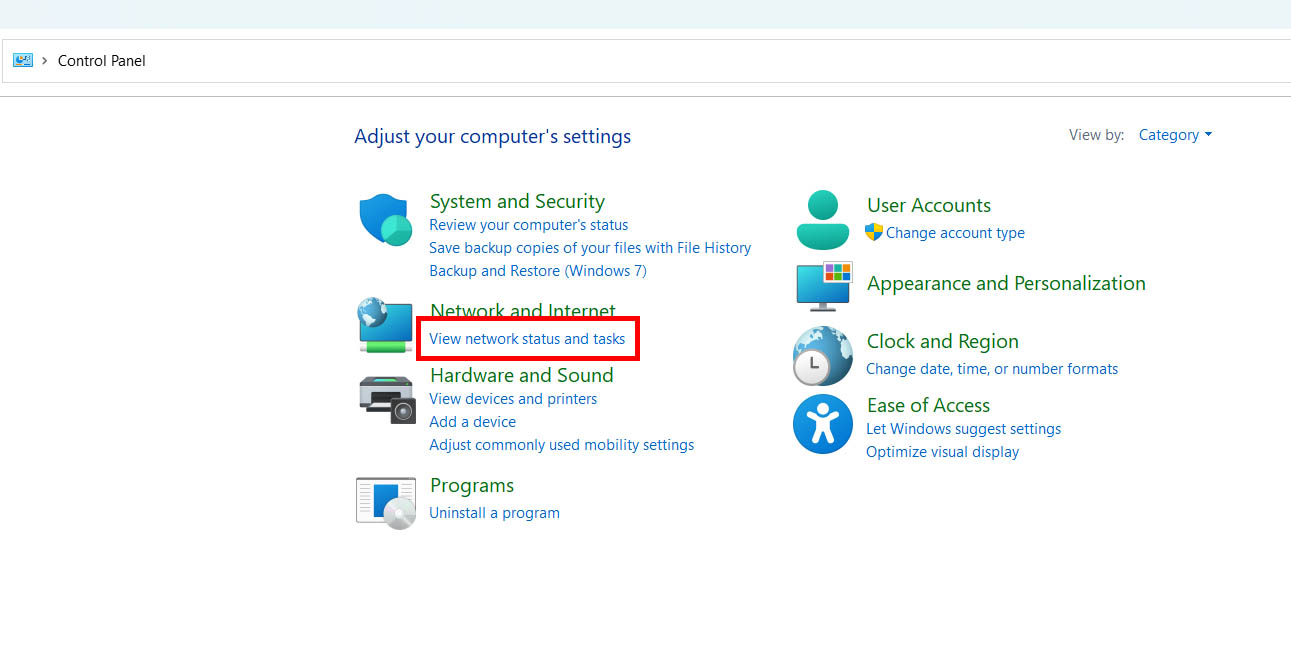This screenshot has height=661, width=1291.
Task: Select Change account type link
Action: 955,233
